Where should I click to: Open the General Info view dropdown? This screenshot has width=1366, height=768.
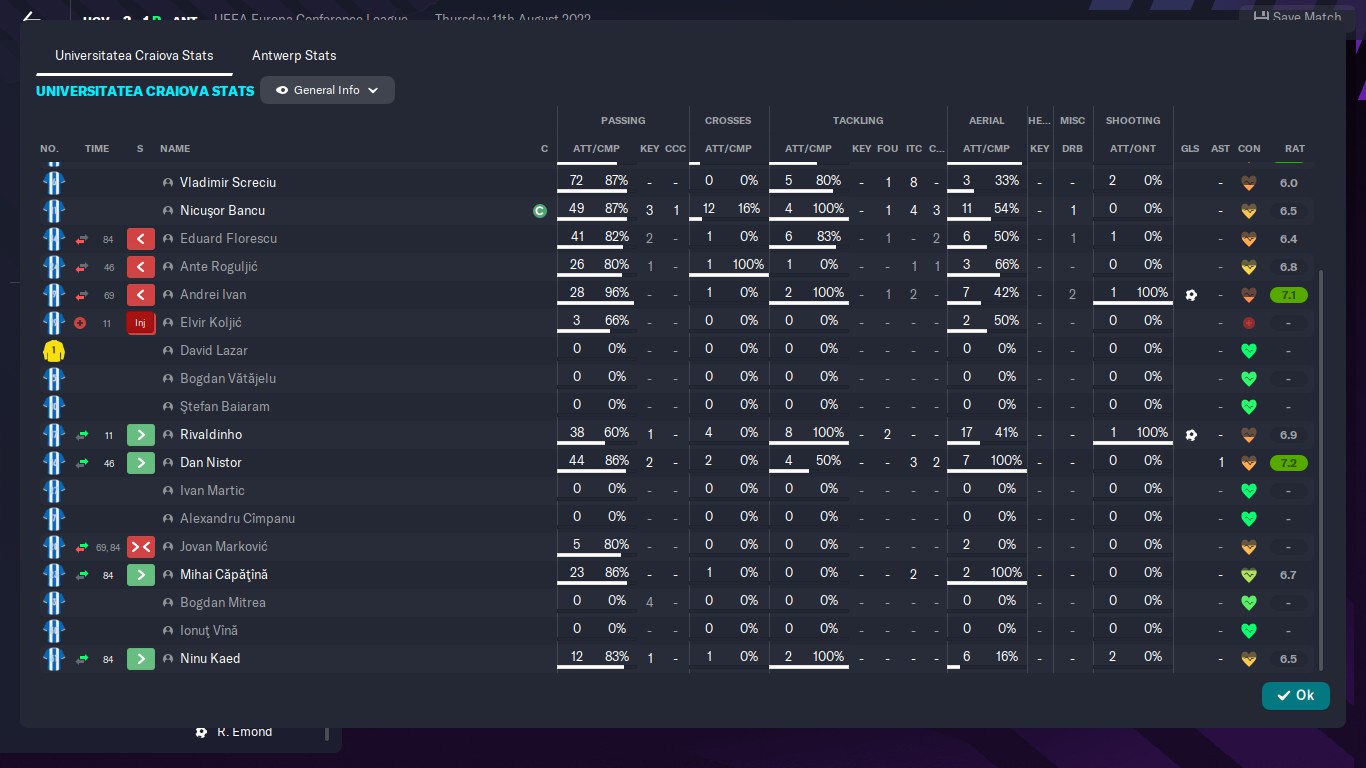tap(327, 90)
